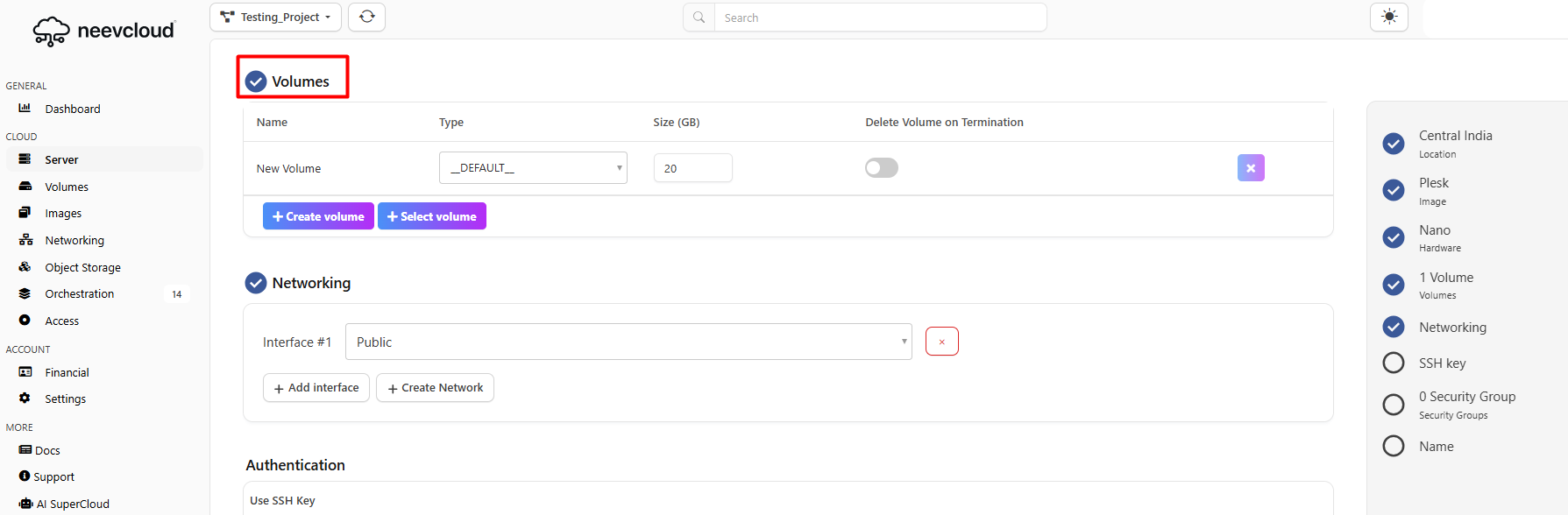1568x515 pixels.
Task: Click the neevcloud logo
Action: (104, 31)
